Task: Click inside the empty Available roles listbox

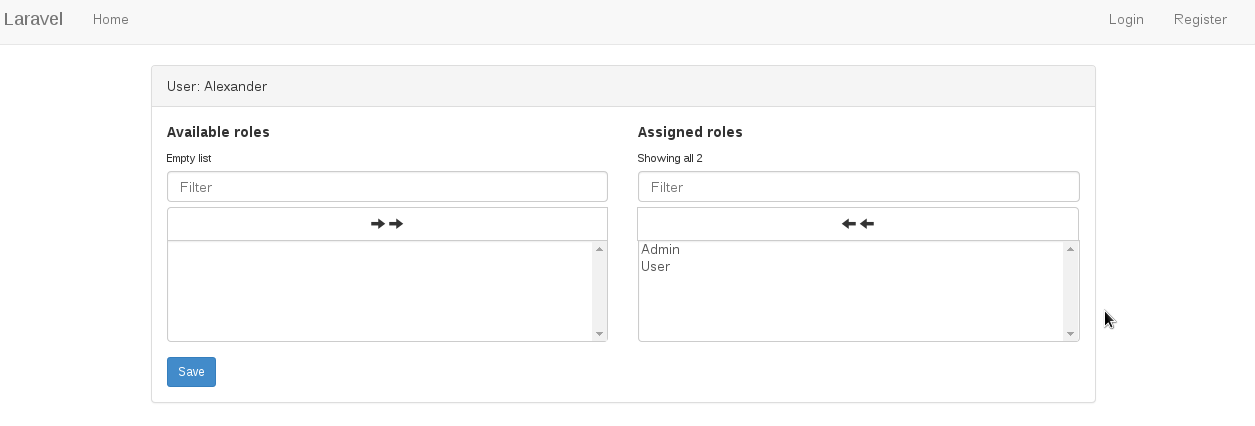Action: coord(380,291)
